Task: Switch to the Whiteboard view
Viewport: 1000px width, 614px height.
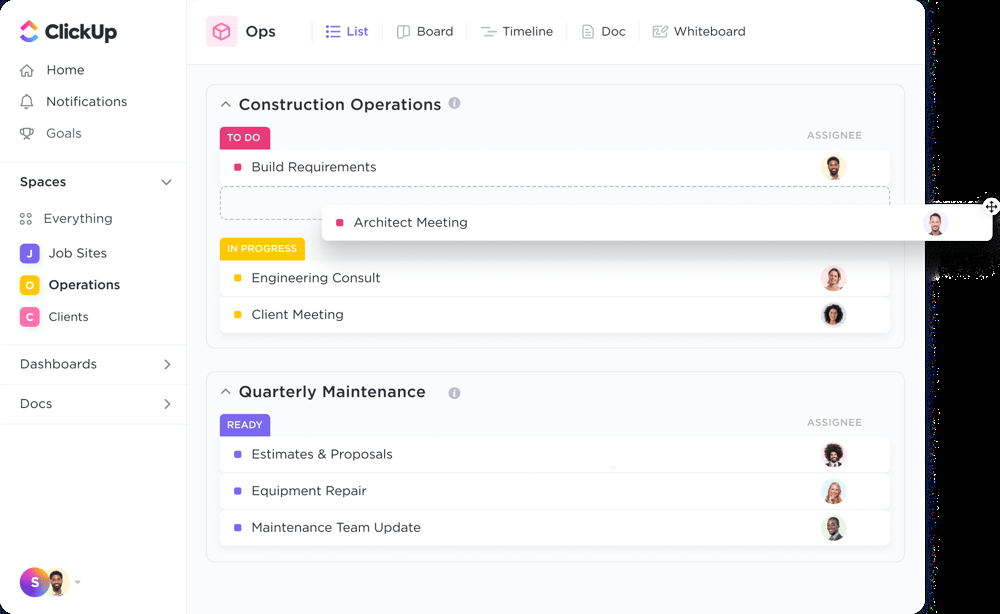Action: pyautogui.click(x=698, y=31)
